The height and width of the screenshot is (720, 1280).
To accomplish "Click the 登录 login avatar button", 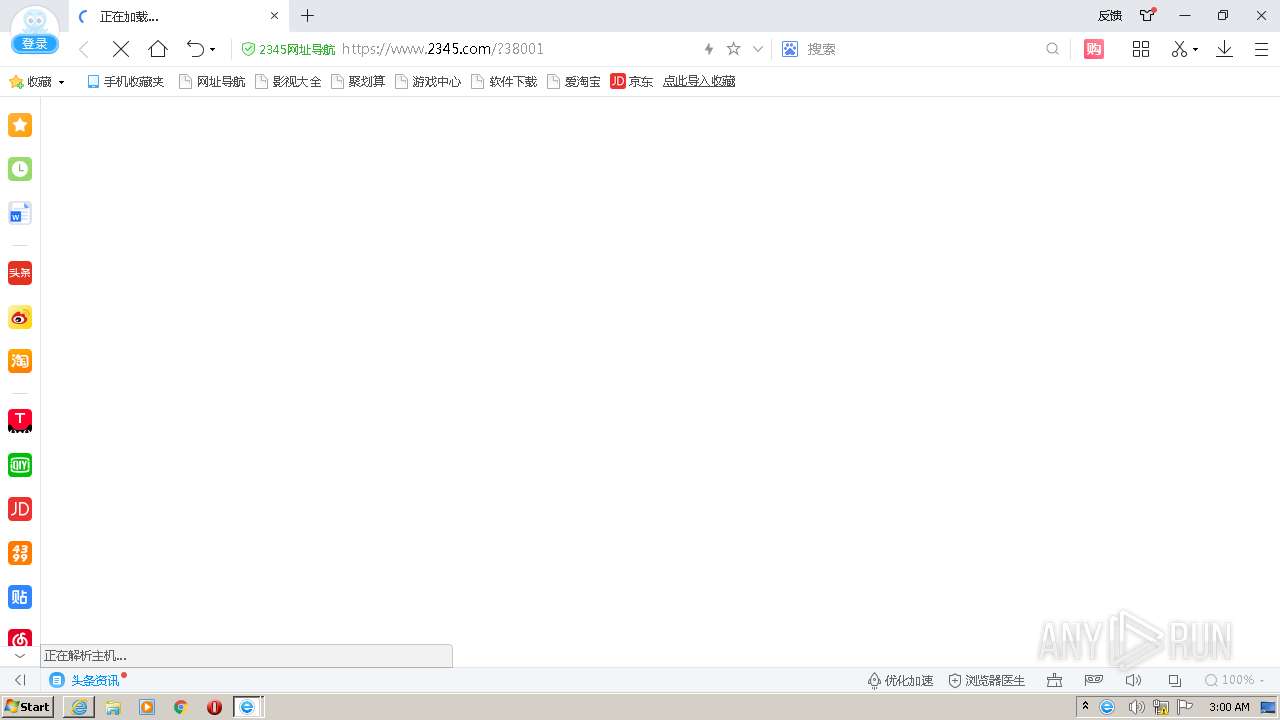I will tap(35, 31).
